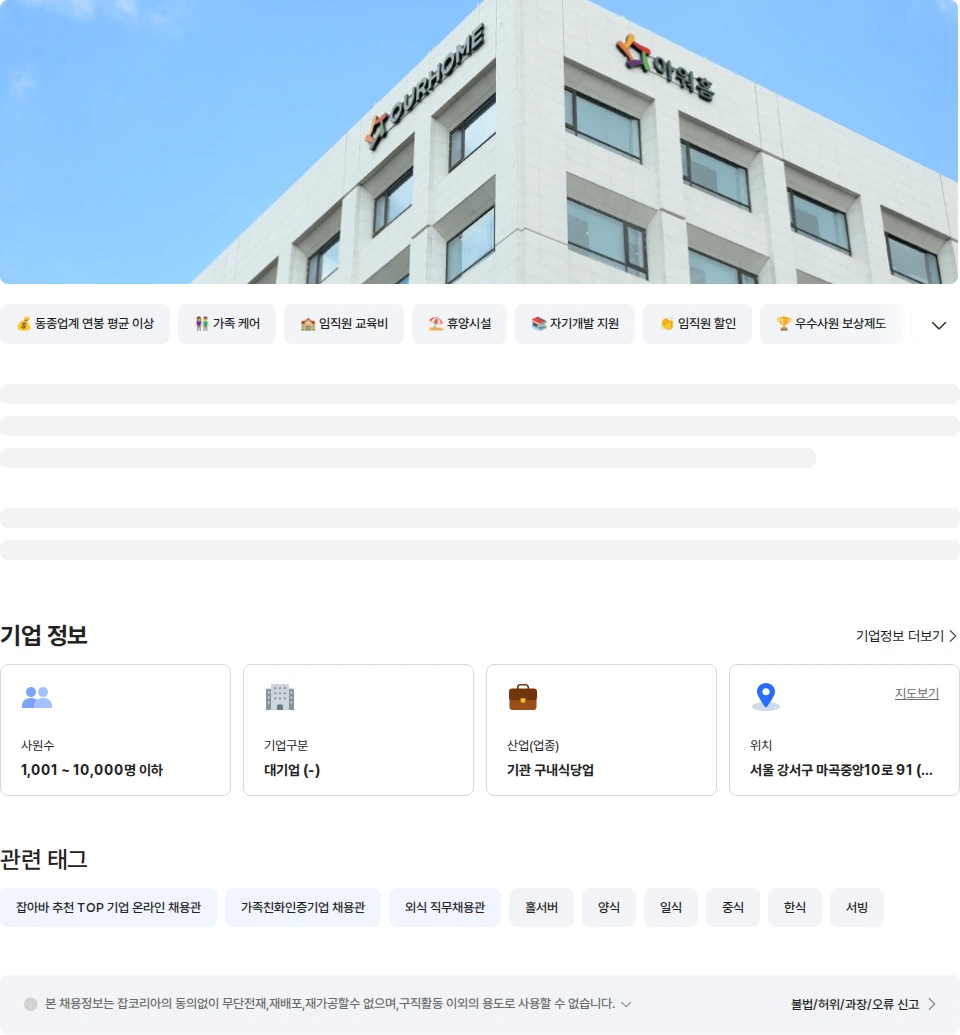Click the school icon on 임직원 교육비 tag

(x=308, y=323)
